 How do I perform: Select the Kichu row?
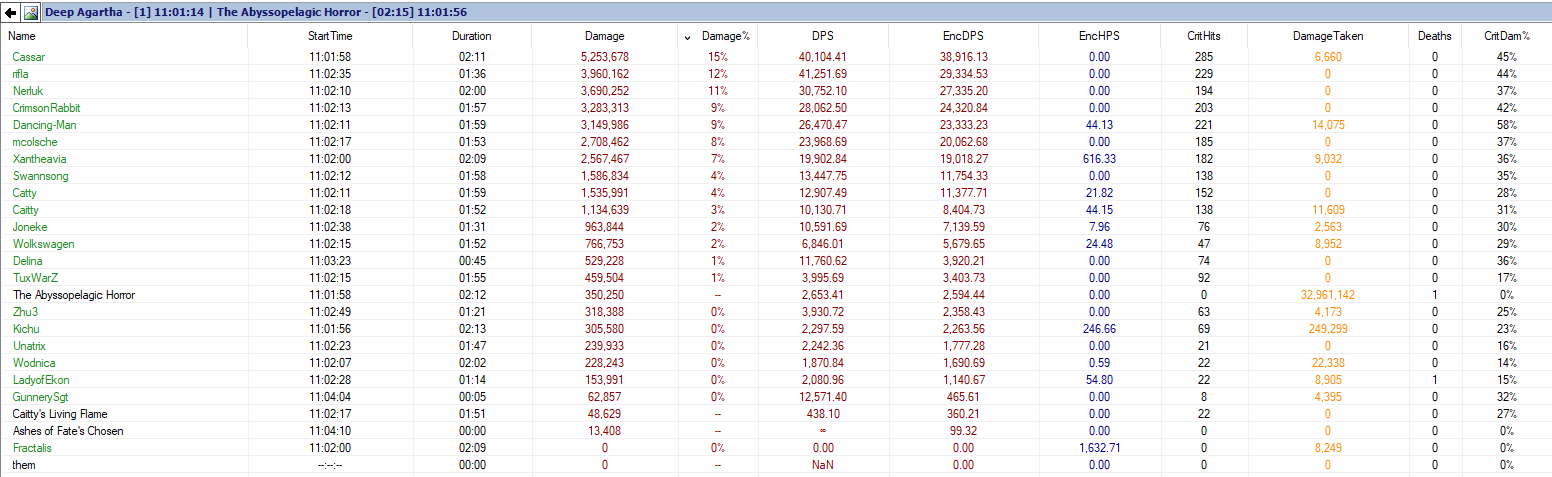[776, 329]
